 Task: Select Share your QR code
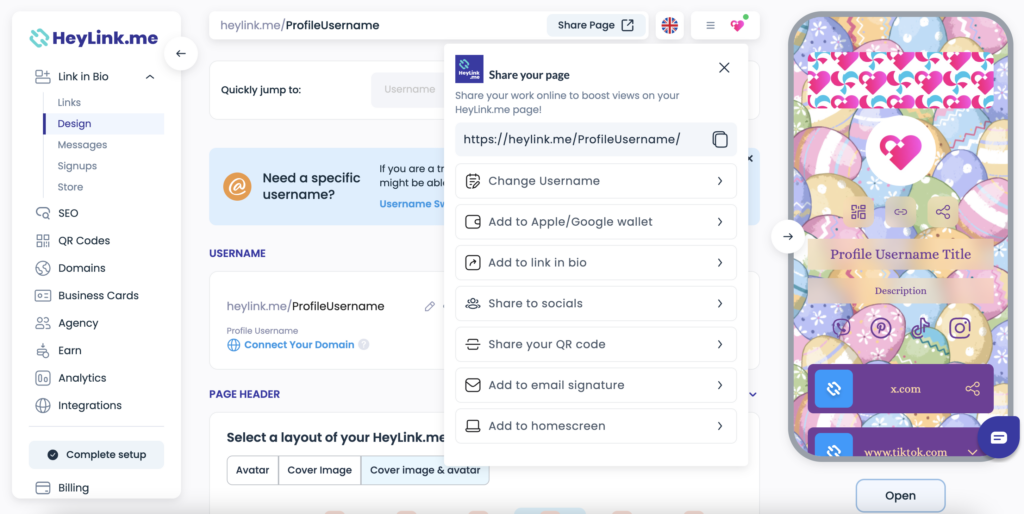[x=596, y=344]
